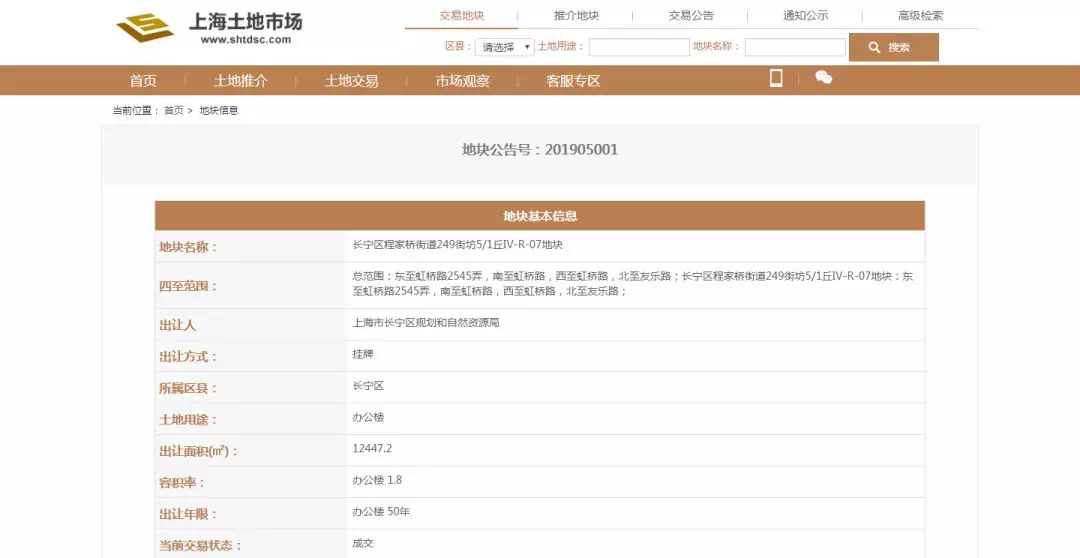Image resolution: width=1080 pixels, height=558 pixels.
Task: Open the 土地交易 navigation menu item
Action: (351, 81)
